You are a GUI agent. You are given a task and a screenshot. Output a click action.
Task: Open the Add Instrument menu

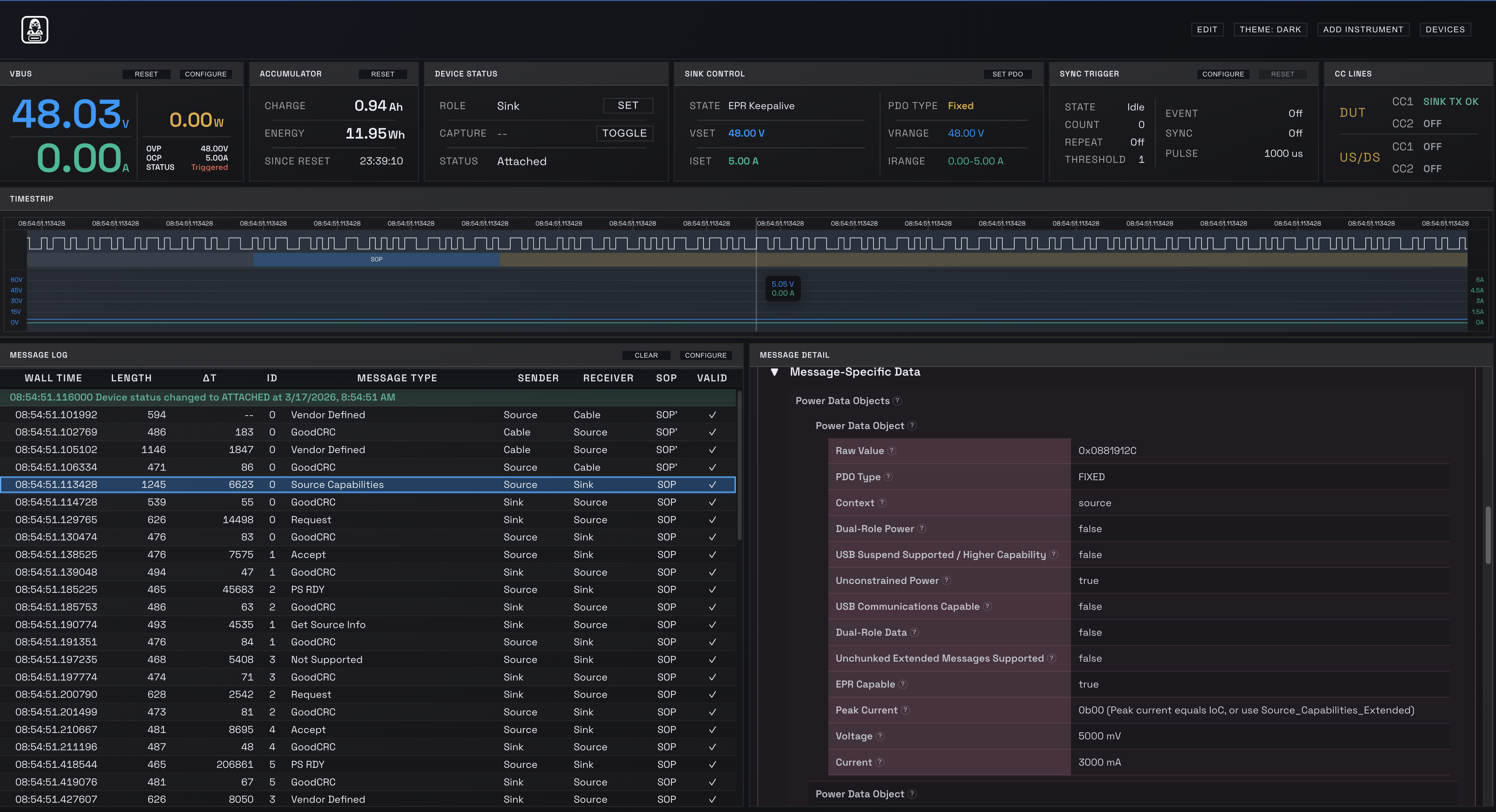(x=1363, y=30)
